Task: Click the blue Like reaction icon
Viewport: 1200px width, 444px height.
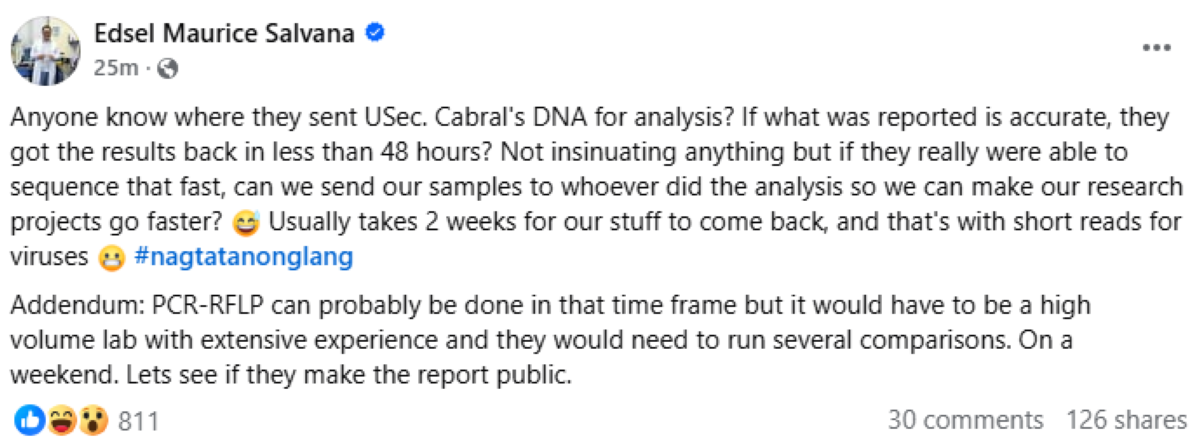Action: (31, 420)
